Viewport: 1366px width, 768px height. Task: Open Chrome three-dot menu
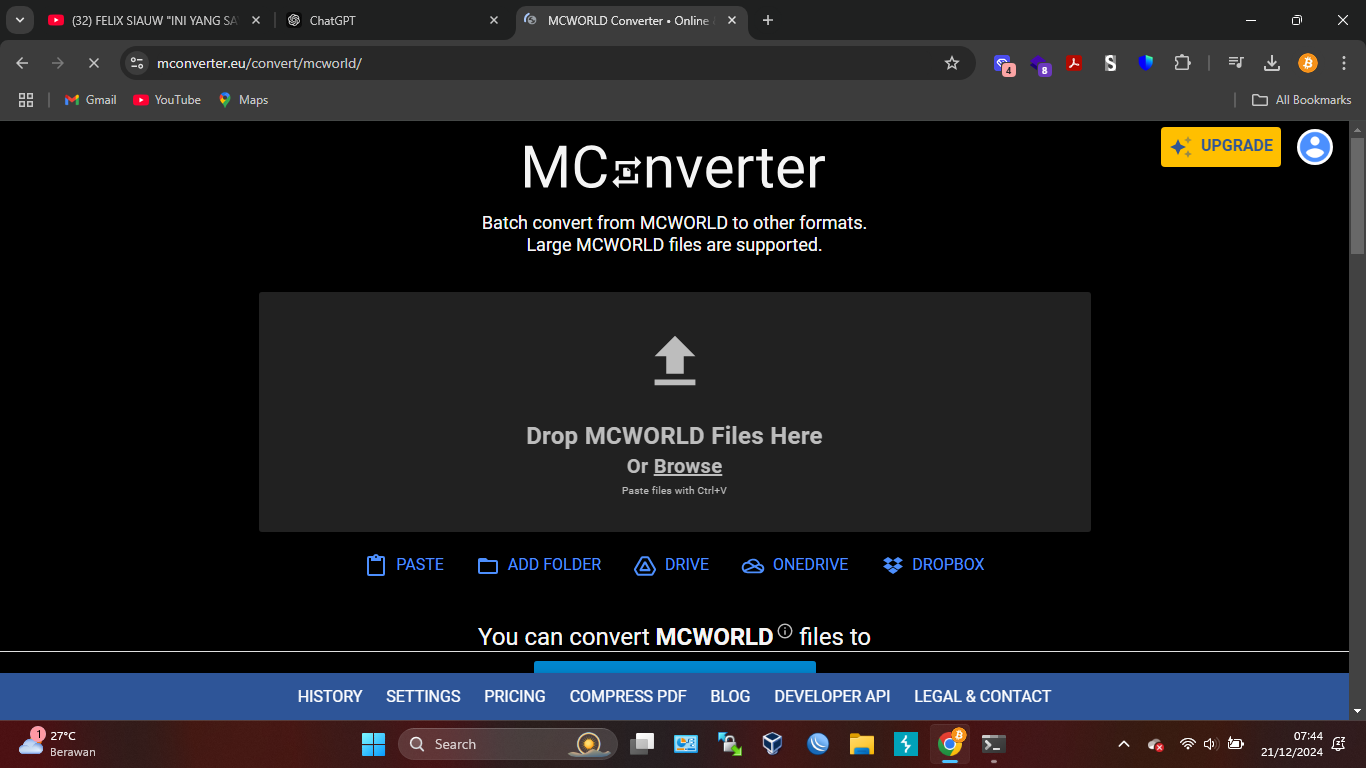click(1343, 63)
